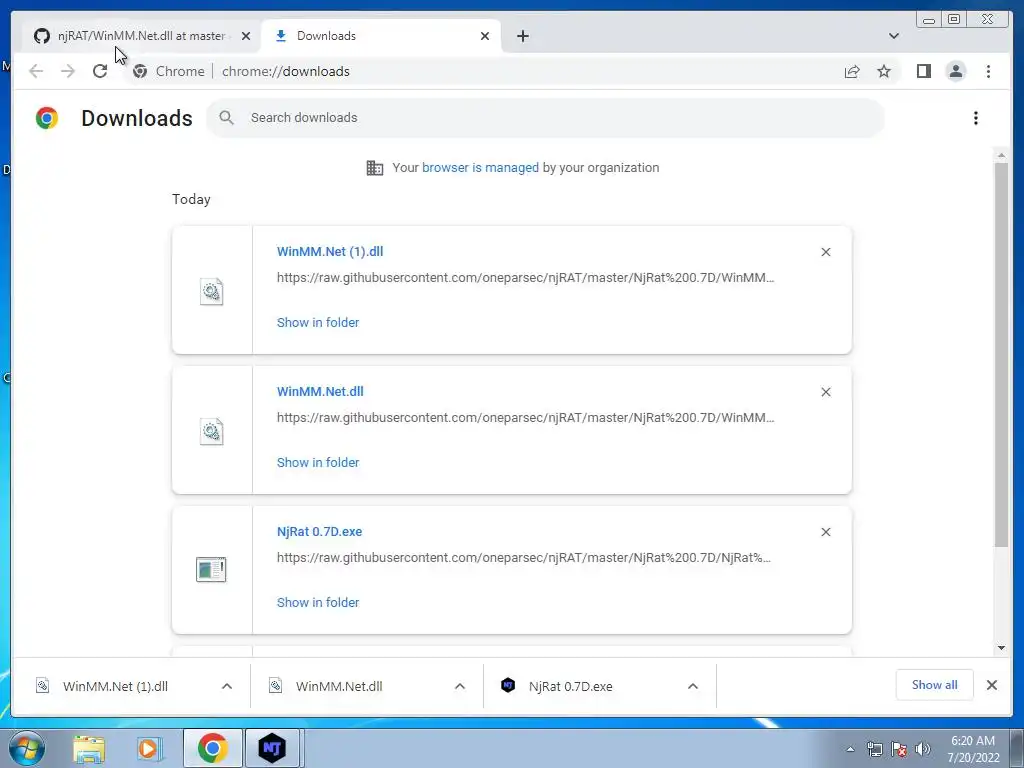The width and height of the screenshot is (1024, 768).
Task: Expand options for NjRat 0.7D.exe shelf item
Action: click(693, 686)
